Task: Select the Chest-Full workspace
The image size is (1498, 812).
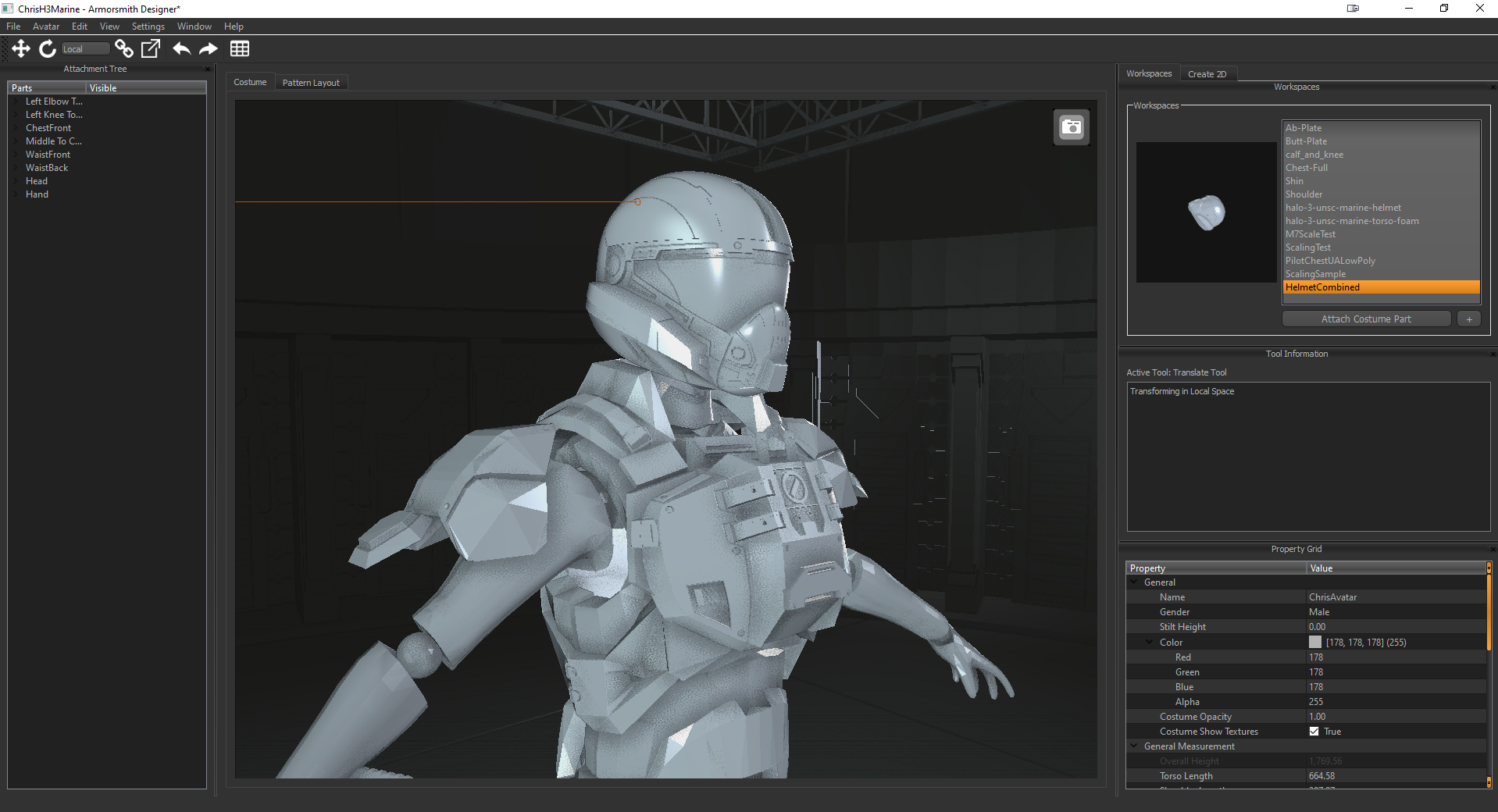Action: (1381, 168)
